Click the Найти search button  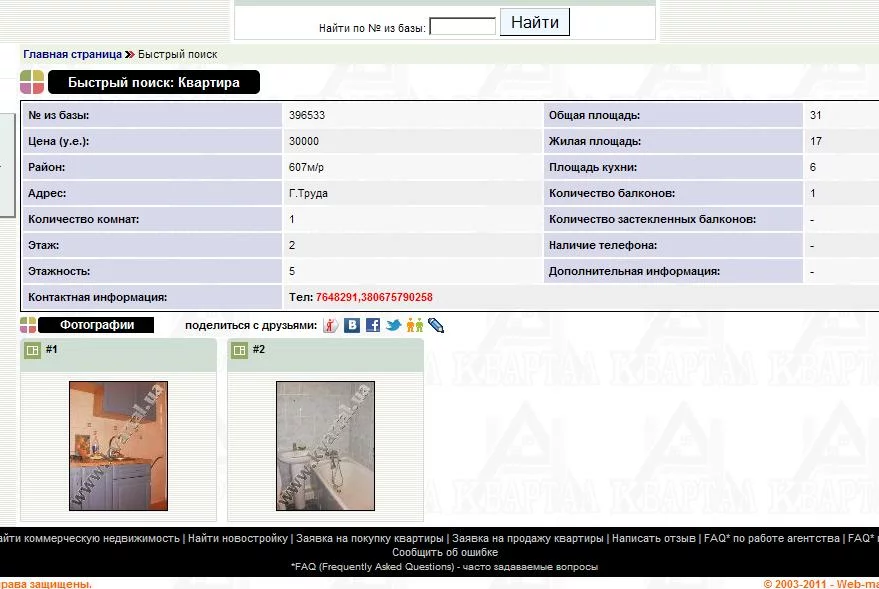535,22
